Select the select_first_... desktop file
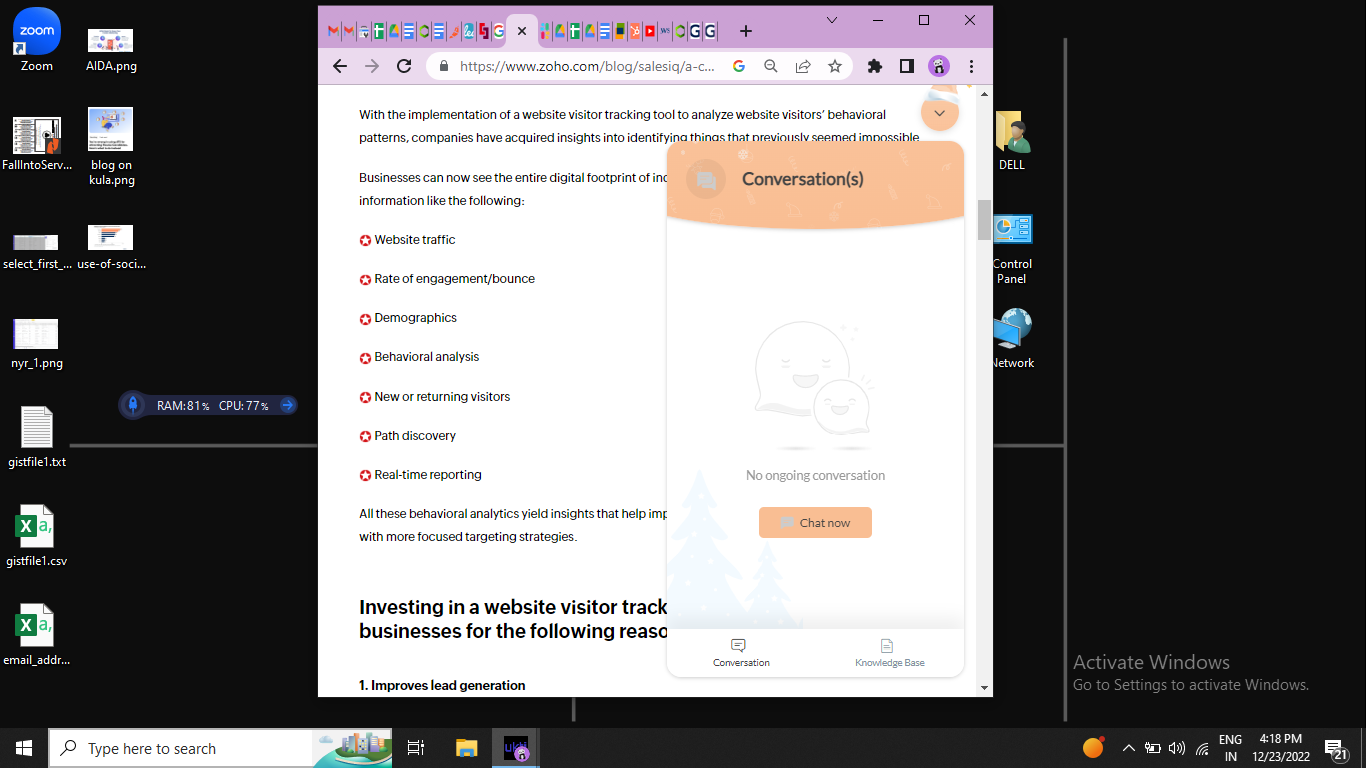The width and height of the screenshot is (1366, 768). [37, 250]
